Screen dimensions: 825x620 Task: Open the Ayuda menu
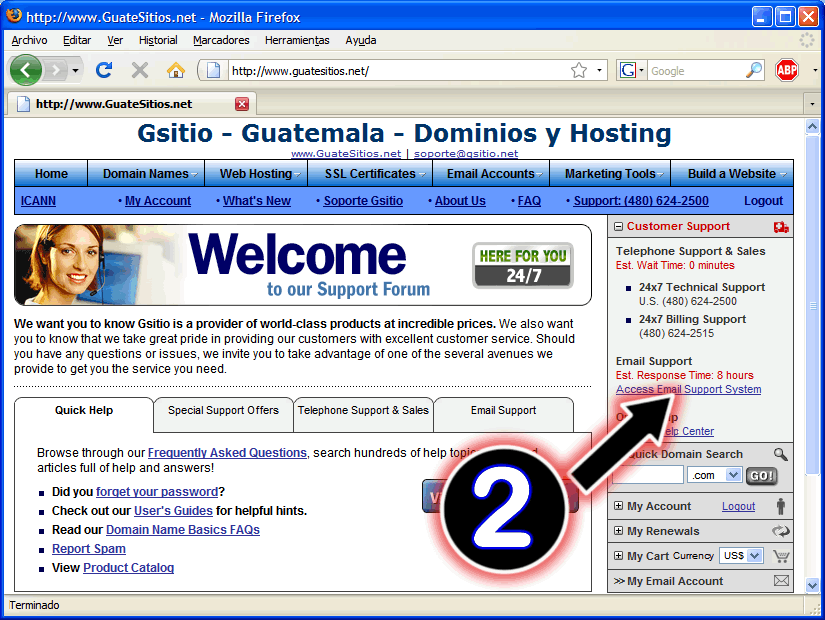click(360, 41)
